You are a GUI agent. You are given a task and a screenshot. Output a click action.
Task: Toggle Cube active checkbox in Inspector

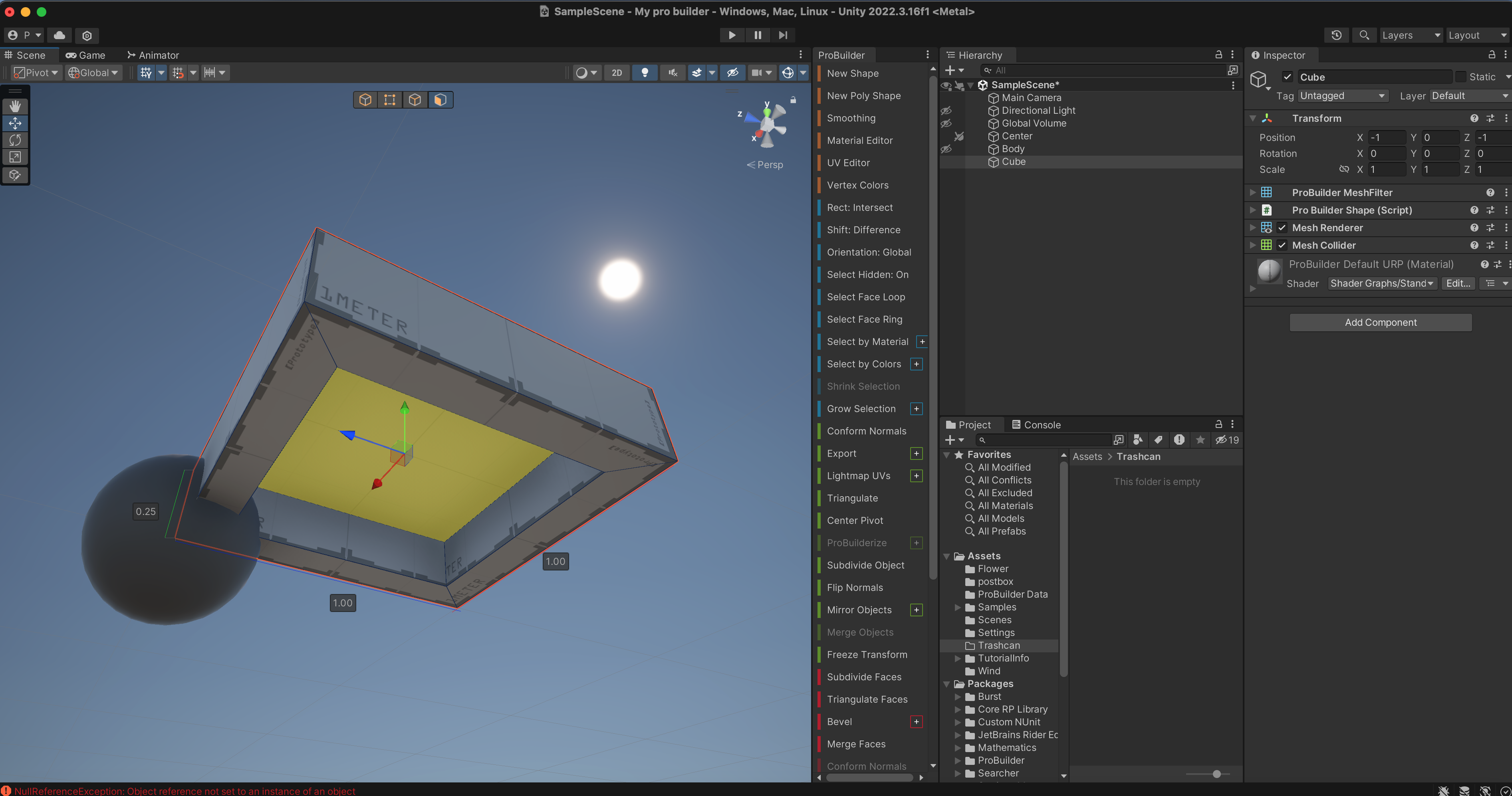(1287, 77)
